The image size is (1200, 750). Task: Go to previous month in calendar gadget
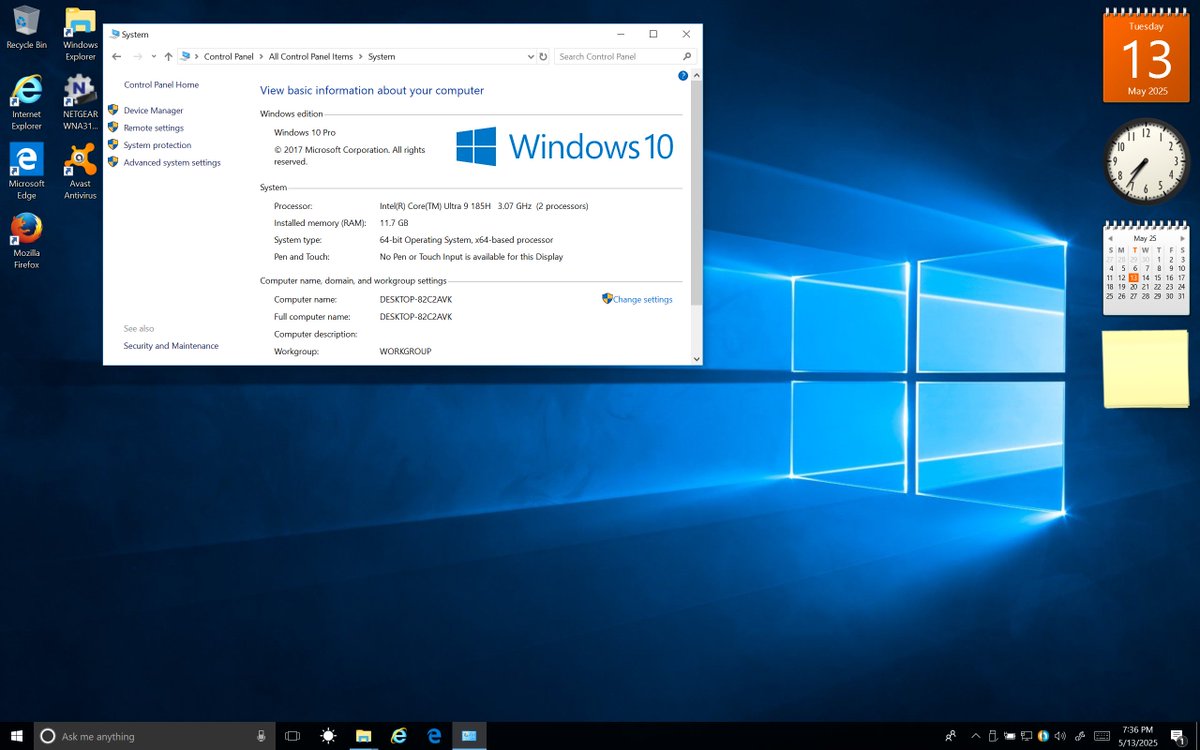coord(1110,238)
